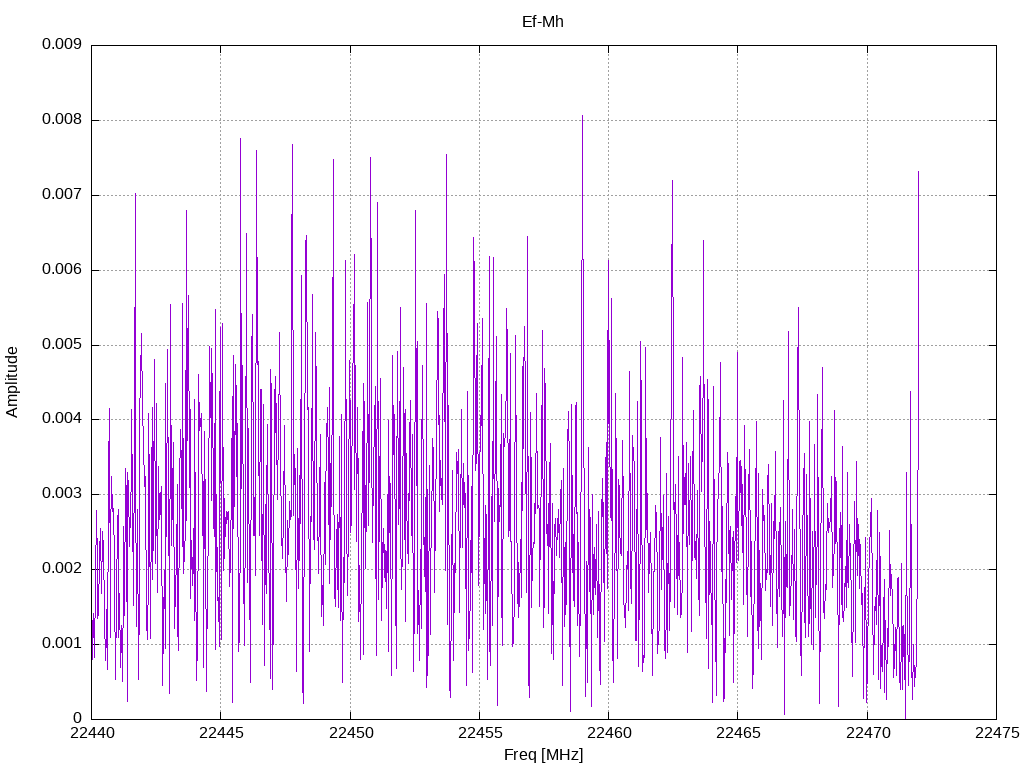The height and width of the screenshot is (768, 1024).
Task: Click the tallest spectrum peak near 22459 MHz
Action: click(583, 118)
